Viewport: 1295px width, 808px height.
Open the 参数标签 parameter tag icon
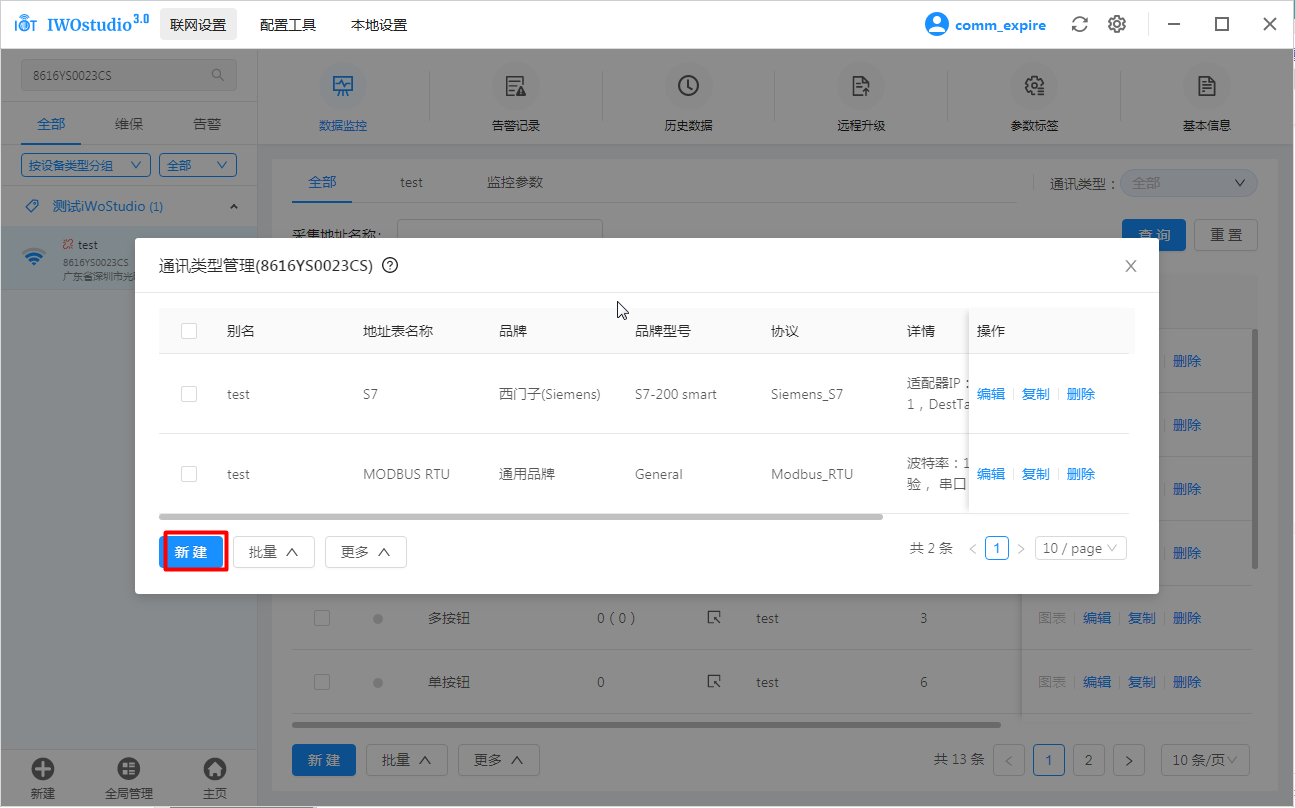coord(1034,87)
